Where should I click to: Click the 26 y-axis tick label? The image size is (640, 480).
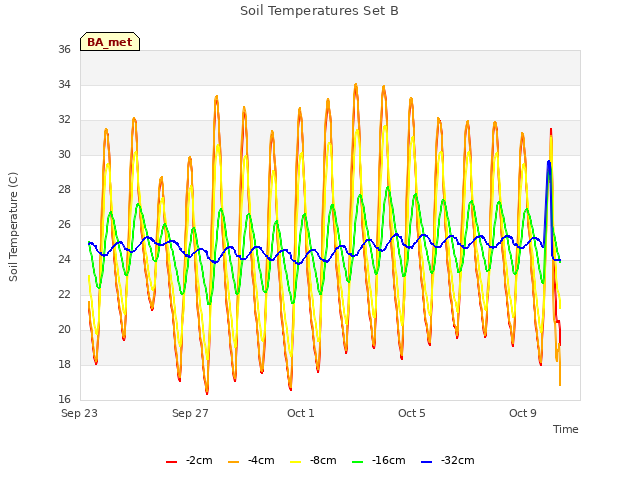point(64,224)
